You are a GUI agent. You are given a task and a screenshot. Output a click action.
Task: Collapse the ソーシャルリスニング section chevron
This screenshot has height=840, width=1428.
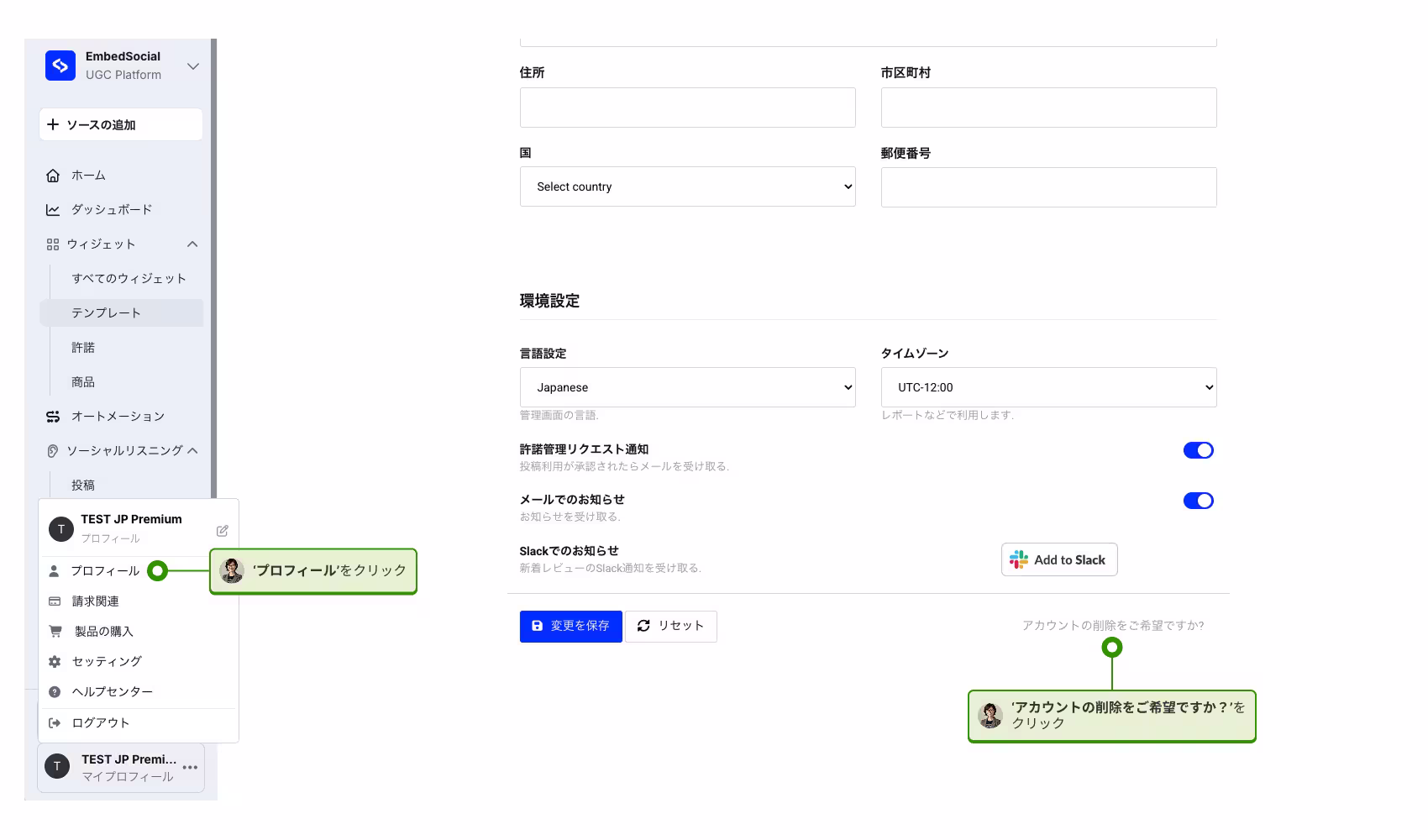[x=192, y=451]
